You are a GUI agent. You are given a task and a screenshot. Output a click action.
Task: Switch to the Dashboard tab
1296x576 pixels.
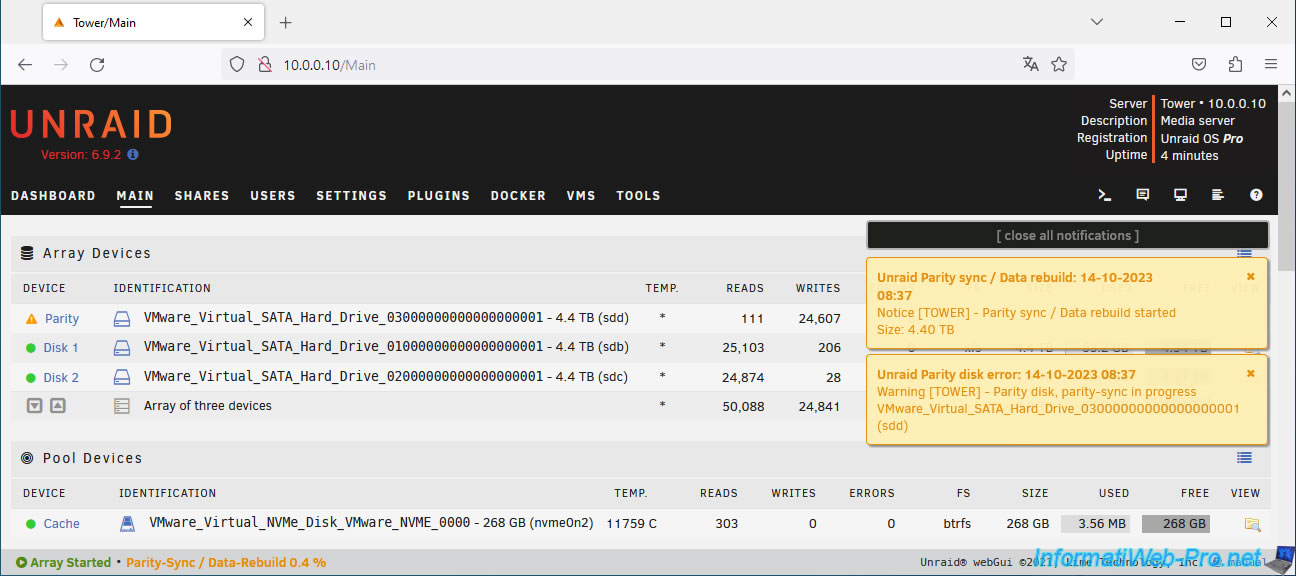click(53, 196)
